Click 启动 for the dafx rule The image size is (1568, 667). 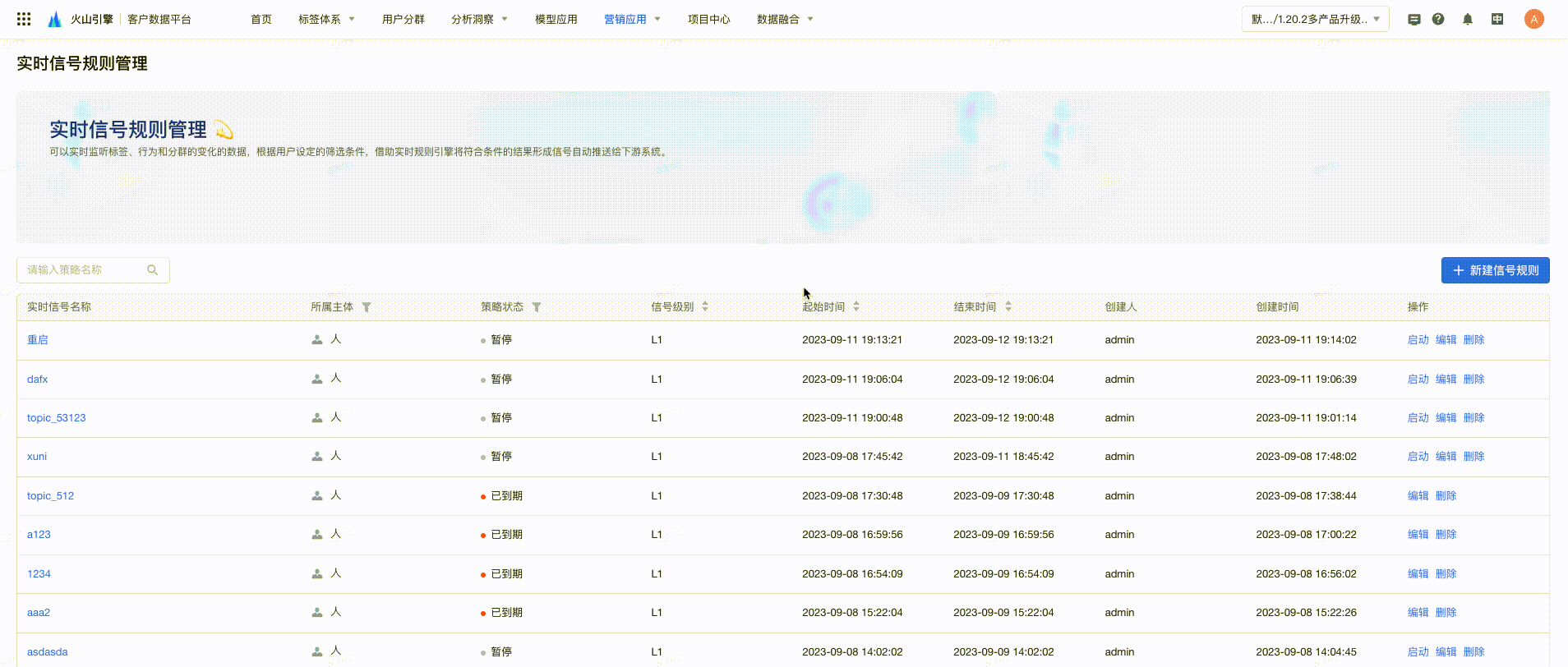point(1418,379)
